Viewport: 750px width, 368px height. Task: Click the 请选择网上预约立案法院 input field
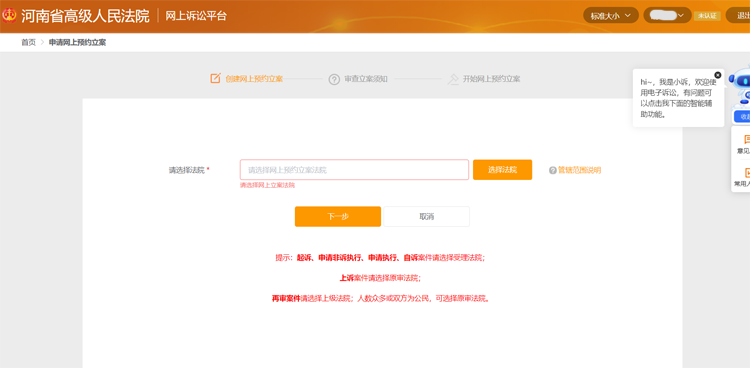tap(354, 170)
